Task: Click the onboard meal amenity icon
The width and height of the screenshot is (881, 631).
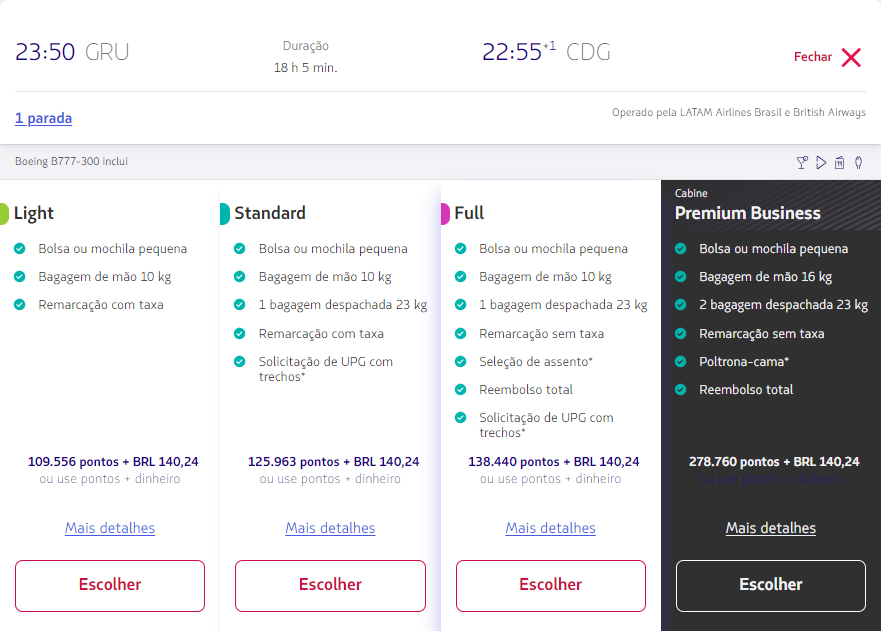Action: 840,163
